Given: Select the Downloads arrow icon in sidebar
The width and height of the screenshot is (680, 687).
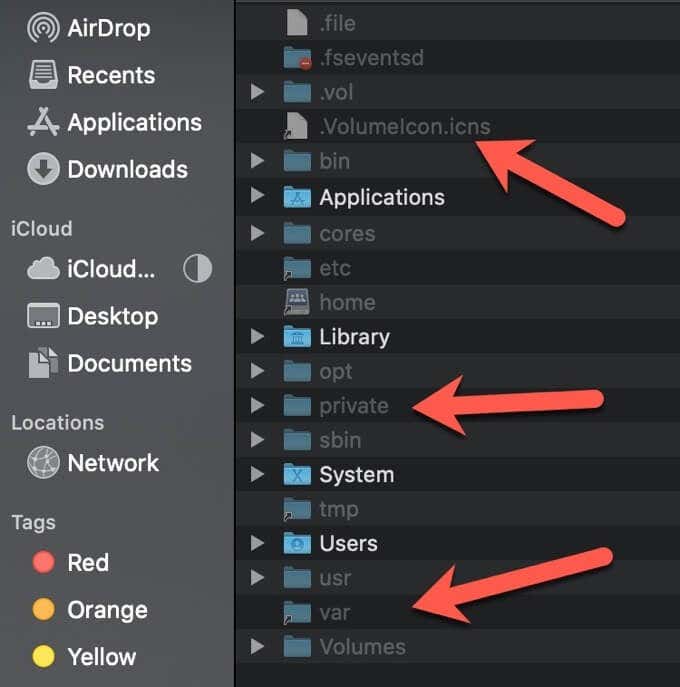Looking at the screenshot, I should click(x=43, y=169).
